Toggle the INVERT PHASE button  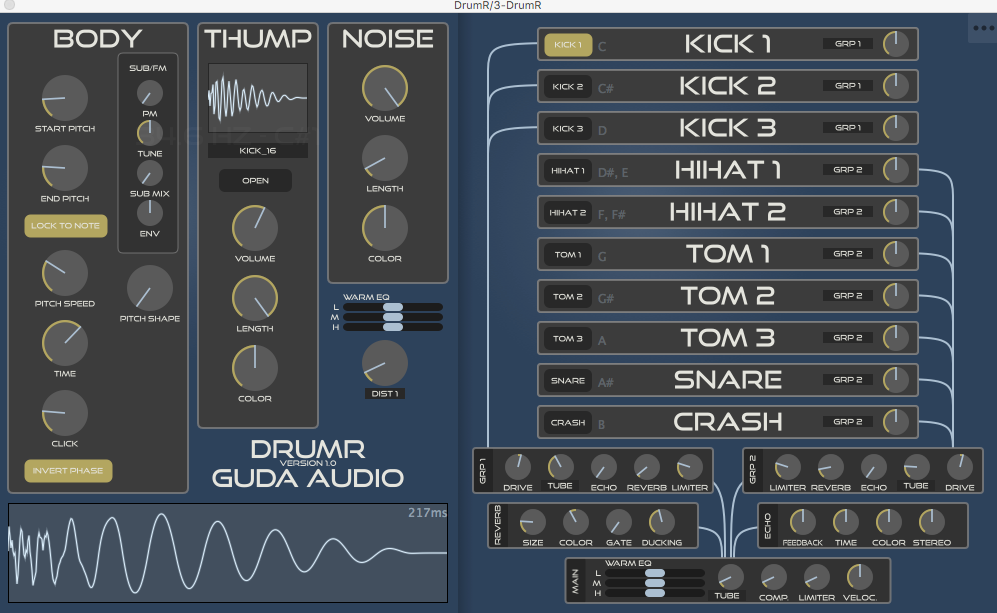(68, 471)
